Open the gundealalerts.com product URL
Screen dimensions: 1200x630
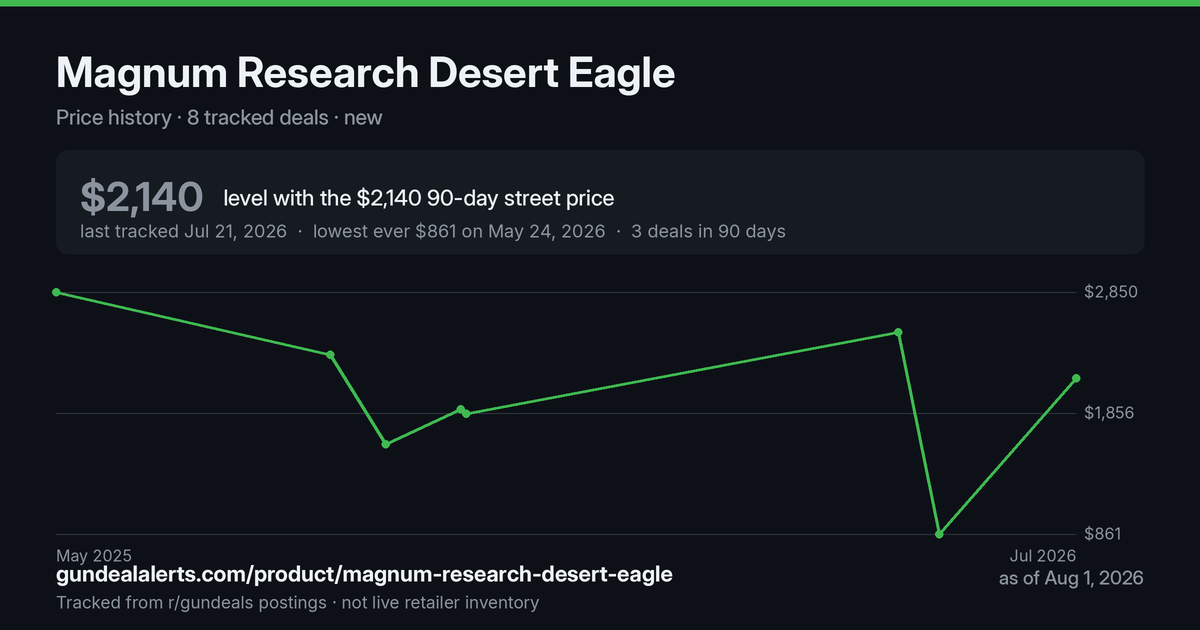(364, 575)
